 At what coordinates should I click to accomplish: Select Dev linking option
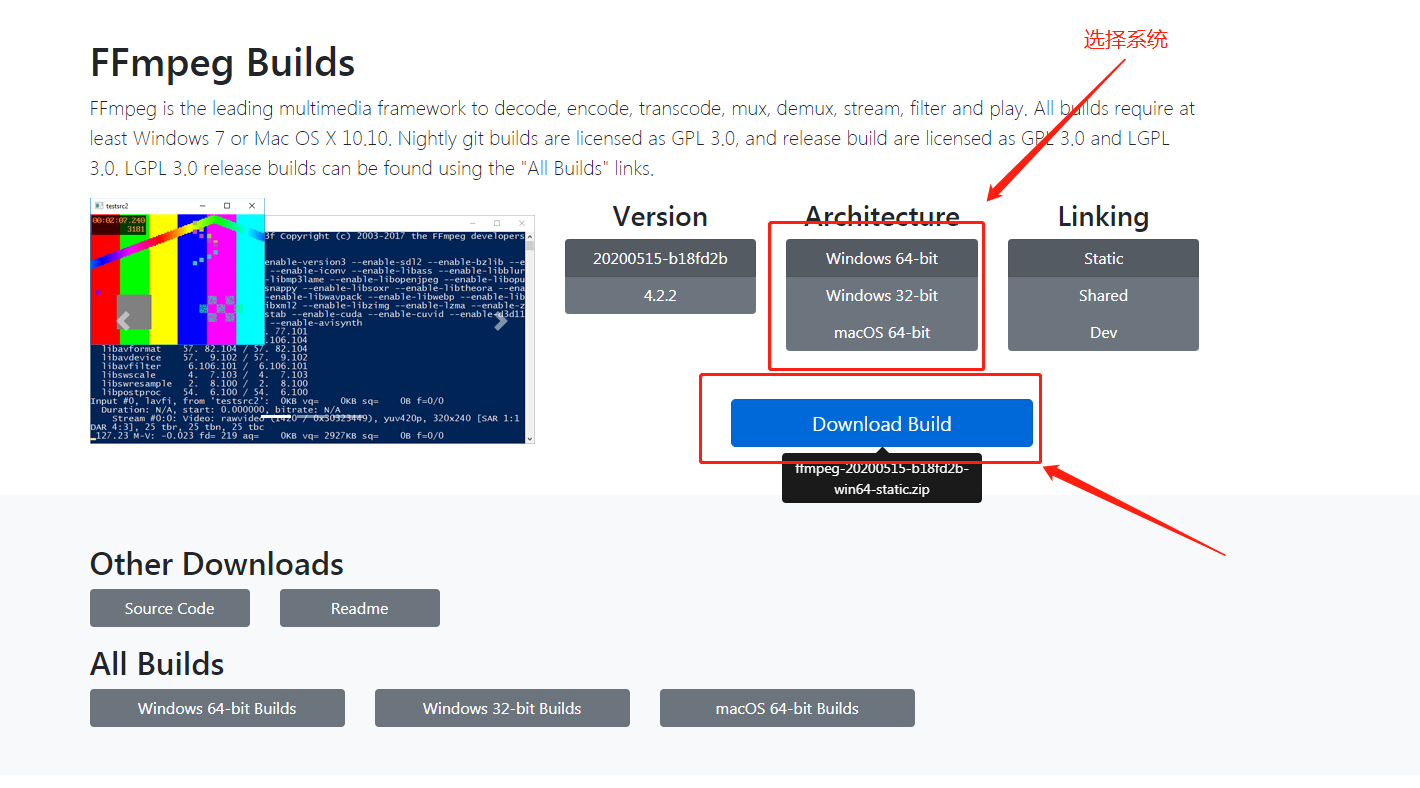1103,332
